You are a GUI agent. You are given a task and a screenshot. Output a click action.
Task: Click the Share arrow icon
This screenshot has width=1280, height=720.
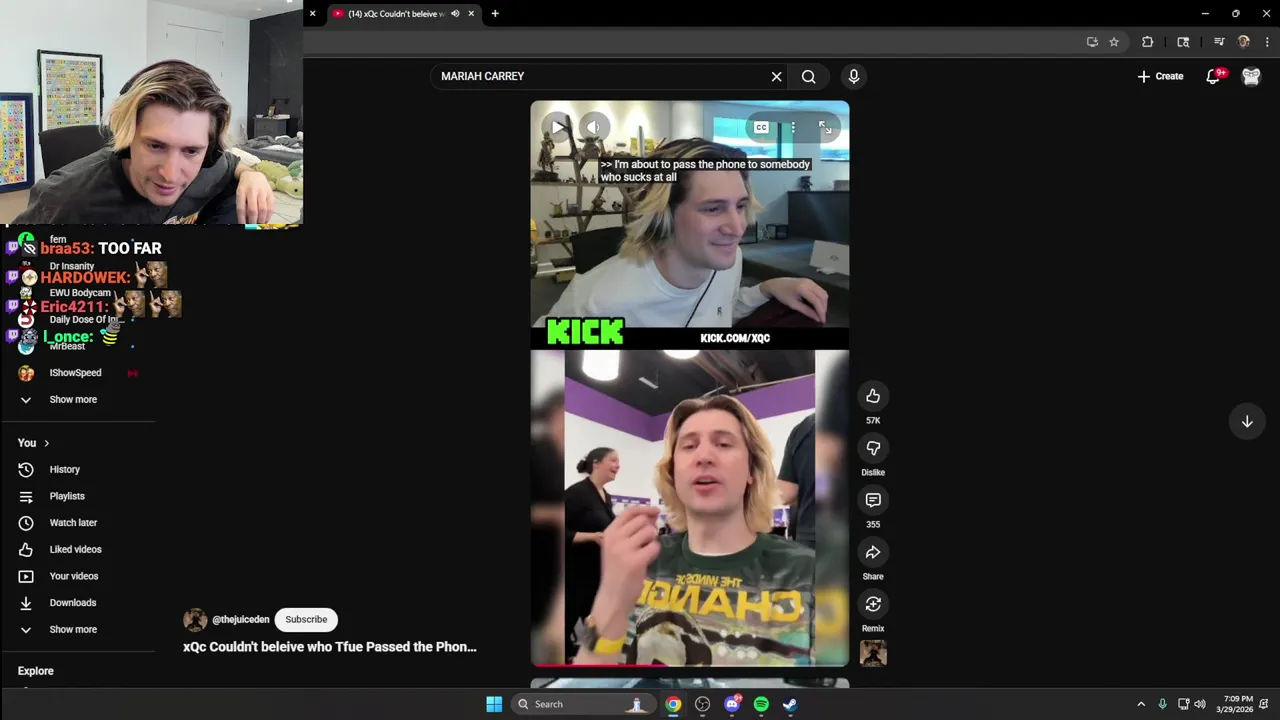(873, 552)
